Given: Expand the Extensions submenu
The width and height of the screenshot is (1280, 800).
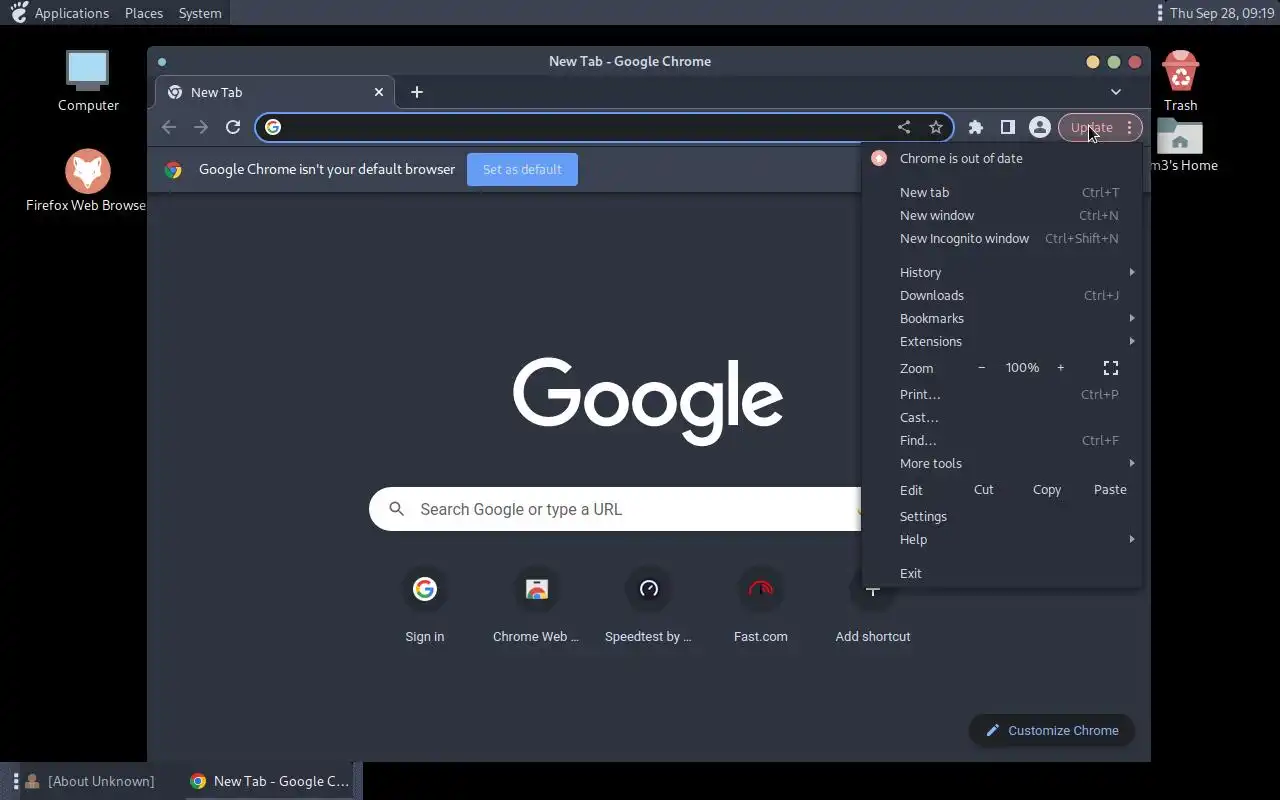Looking at the screenshot, I should tap(1001, 341).
